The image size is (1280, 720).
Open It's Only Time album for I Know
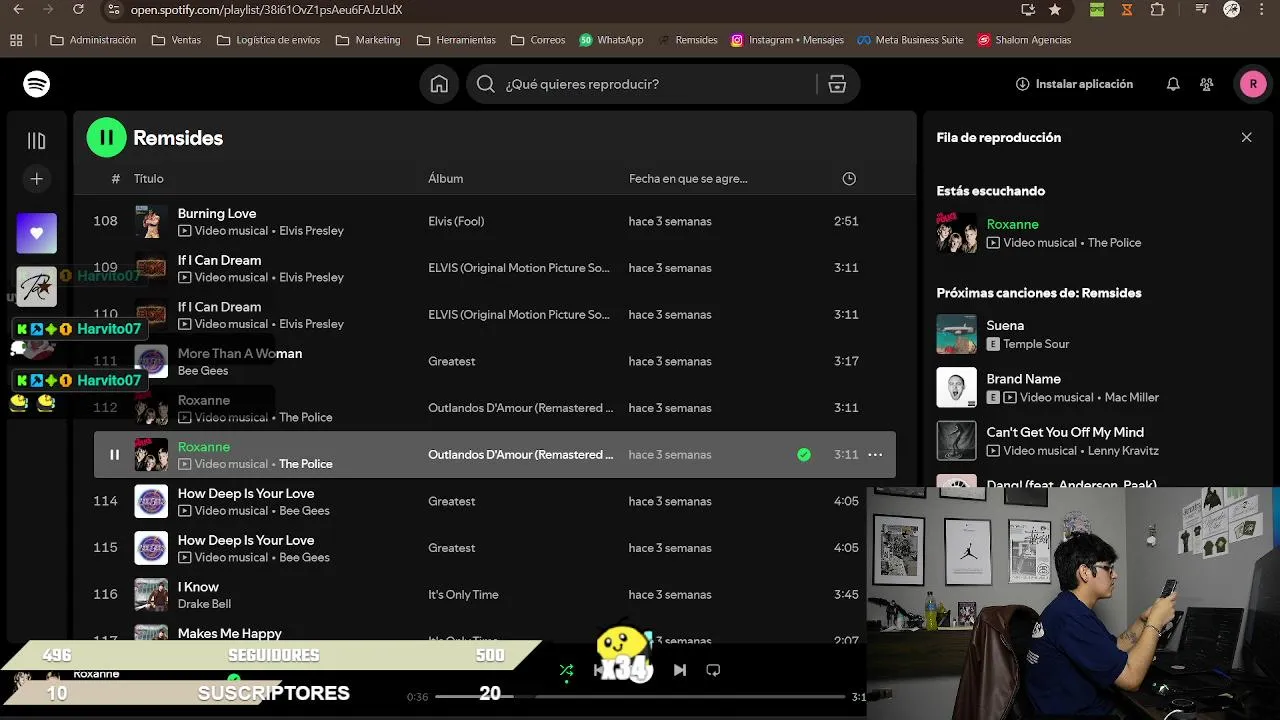click(463, 595)
